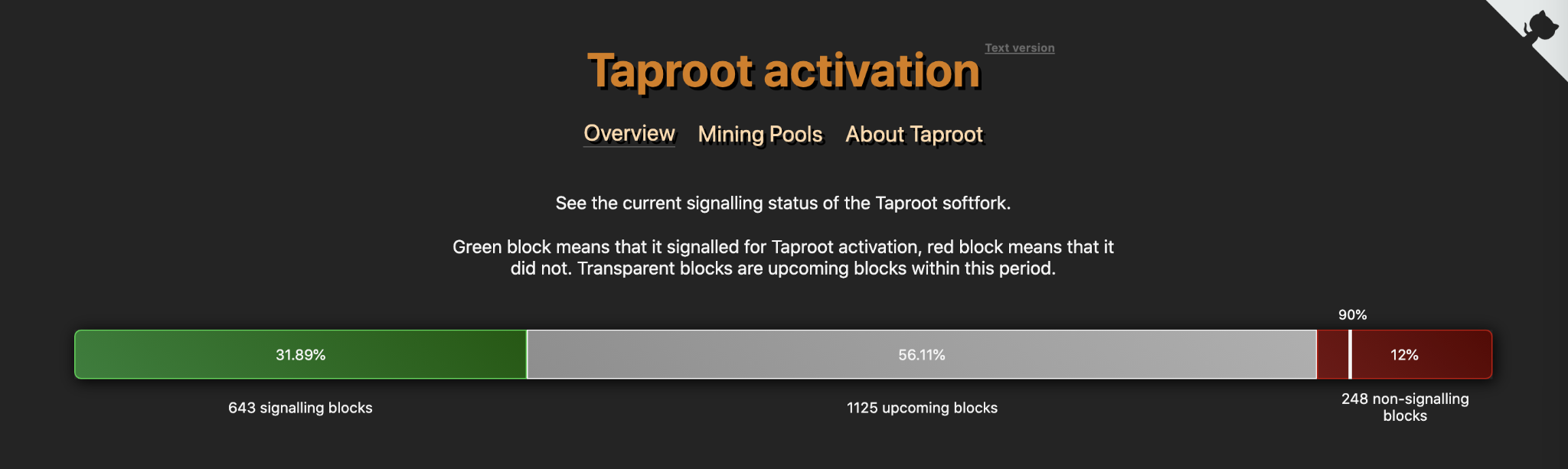Click the word "activation" in the page title
1568x469 pixels.
[871, 71]
